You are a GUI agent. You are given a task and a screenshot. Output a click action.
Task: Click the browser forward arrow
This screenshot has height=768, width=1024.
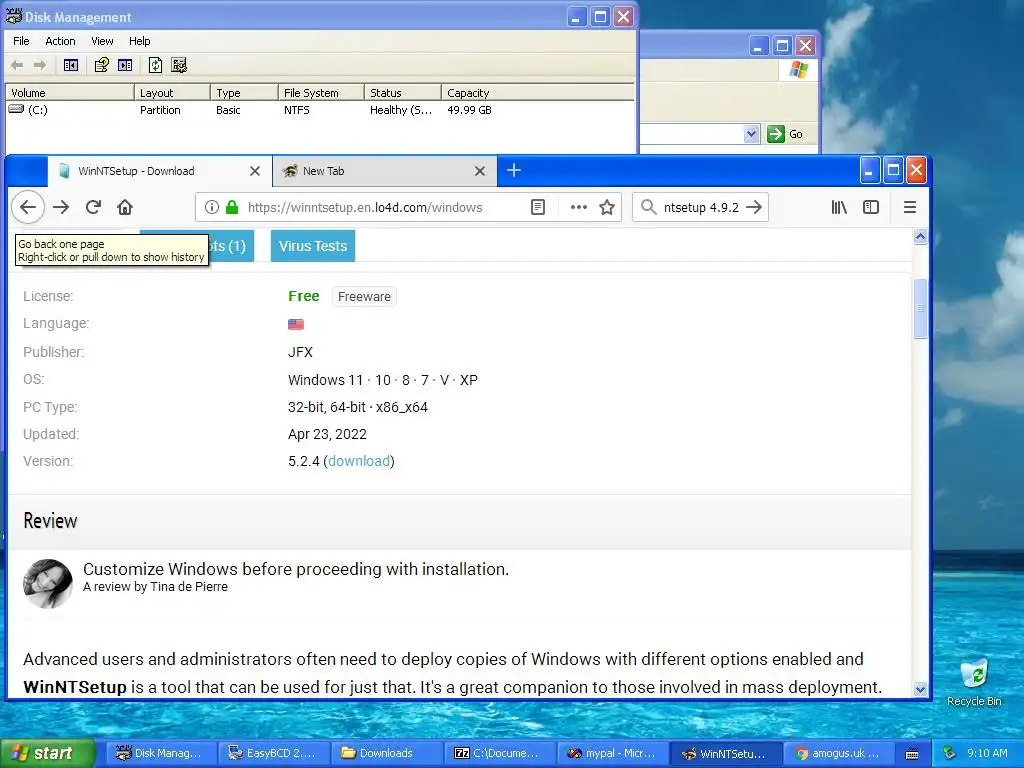tap(61, 208)
